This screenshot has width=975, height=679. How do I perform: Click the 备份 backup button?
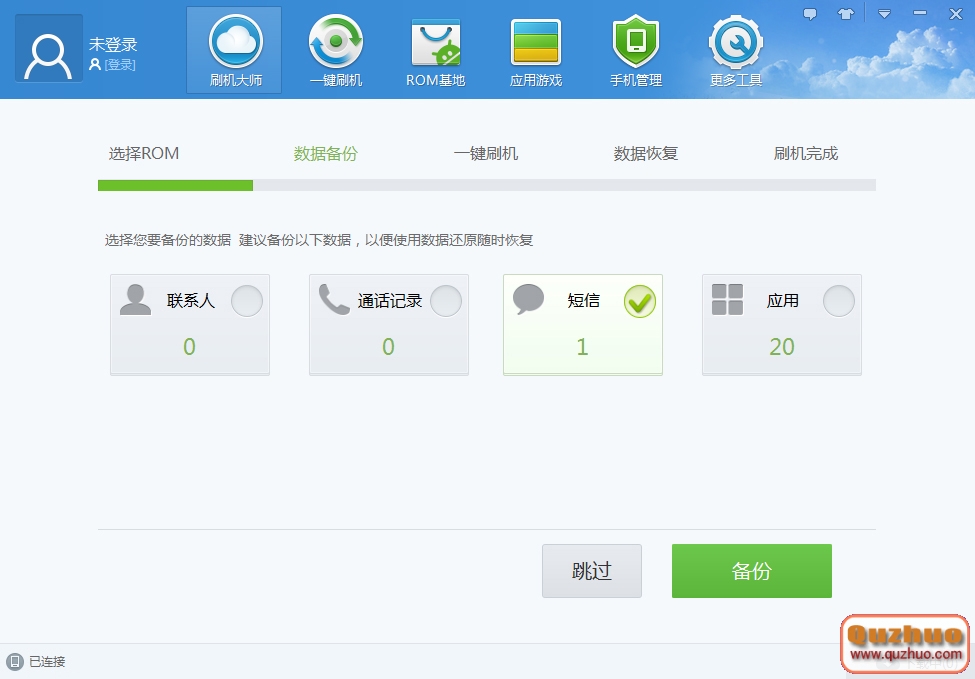(751, 570)
